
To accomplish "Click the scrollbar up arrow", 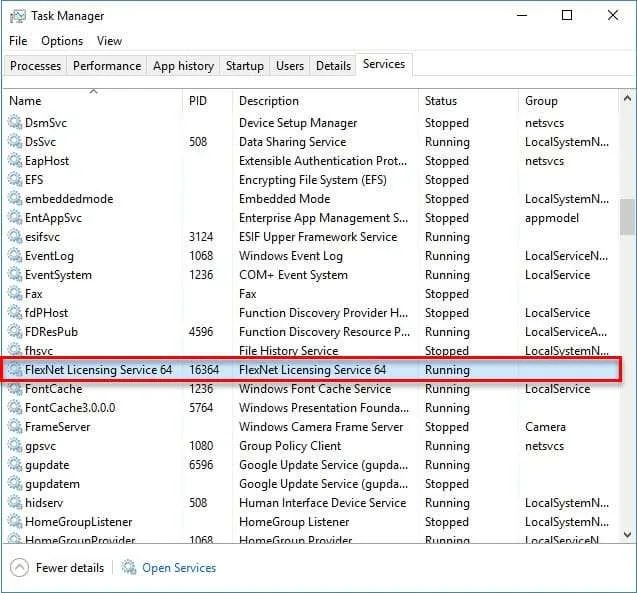I will click(x=627, y=98).
